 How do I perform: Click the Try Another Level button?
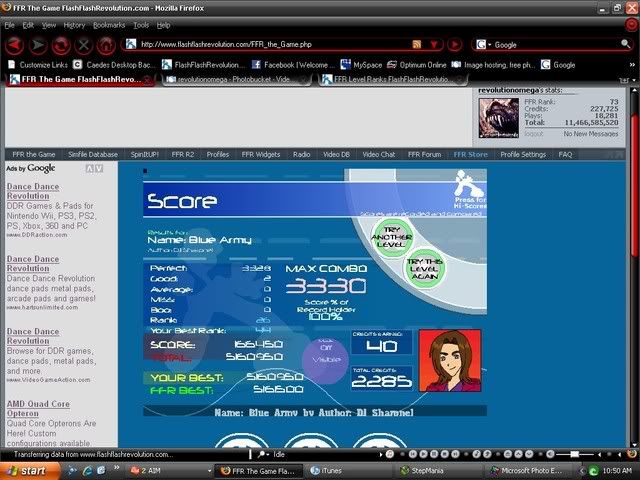(x=391, y=238)
